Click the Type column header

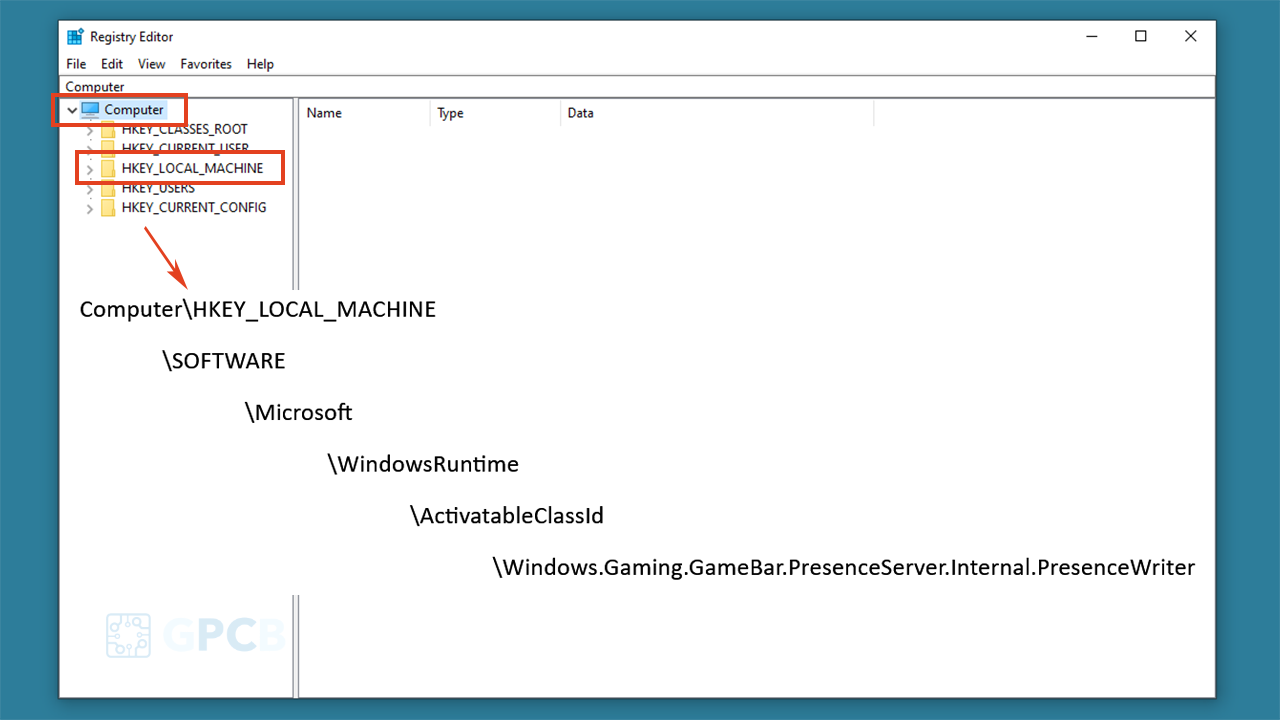(x=495, y=113)
